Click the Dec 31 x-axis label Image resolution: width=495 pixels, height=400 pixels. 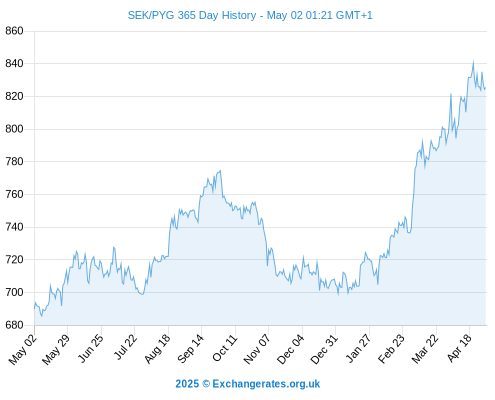324,349
